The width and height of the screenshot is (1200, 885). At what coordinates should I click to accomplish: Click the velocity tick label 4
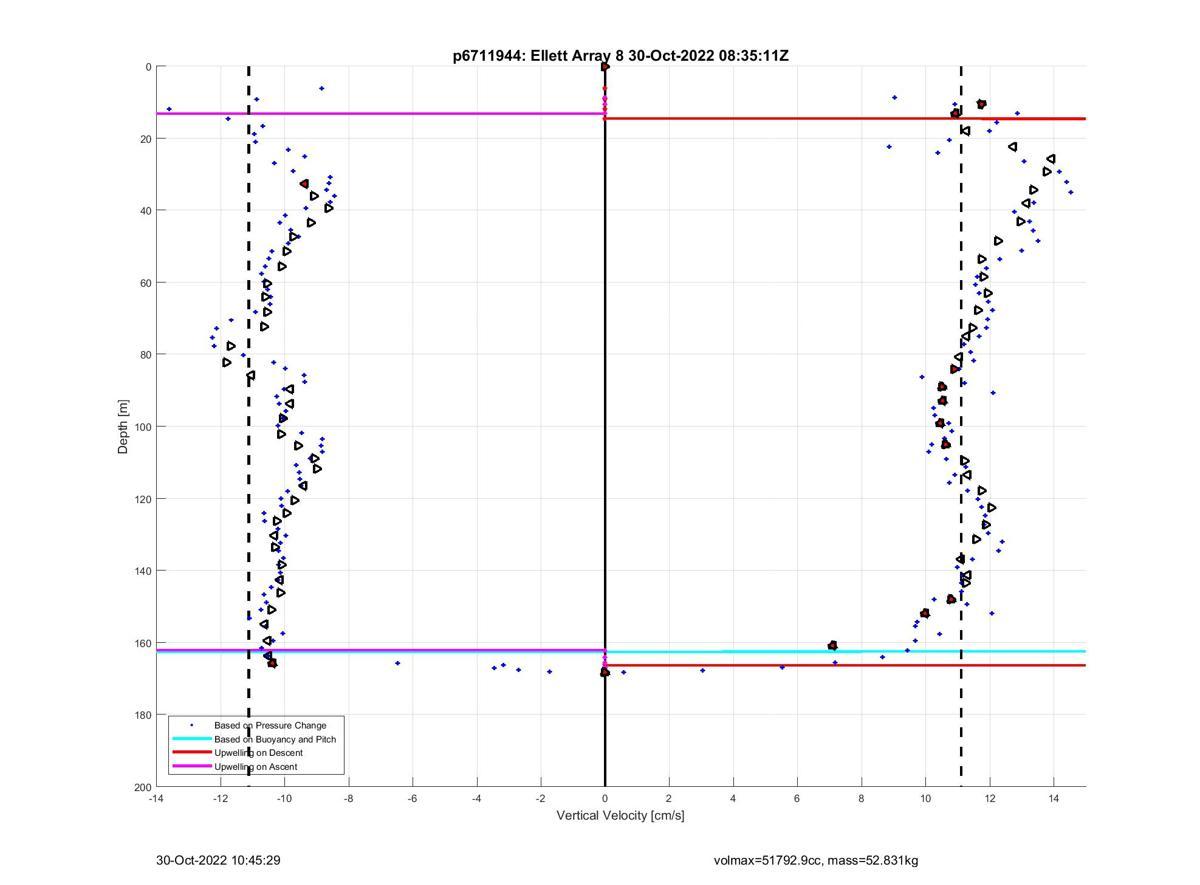733,798
